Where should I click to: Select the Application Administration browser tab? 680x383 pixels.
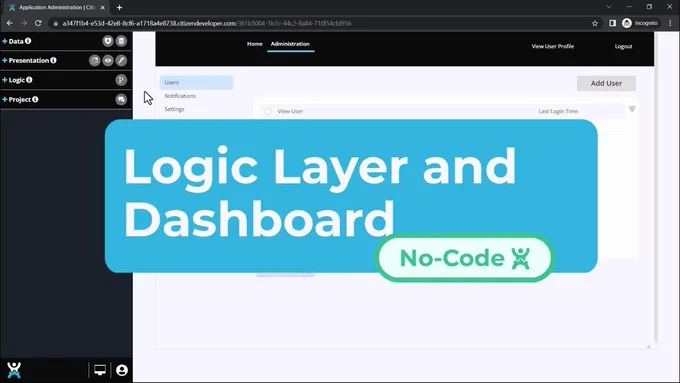click(x=57, y=7)
